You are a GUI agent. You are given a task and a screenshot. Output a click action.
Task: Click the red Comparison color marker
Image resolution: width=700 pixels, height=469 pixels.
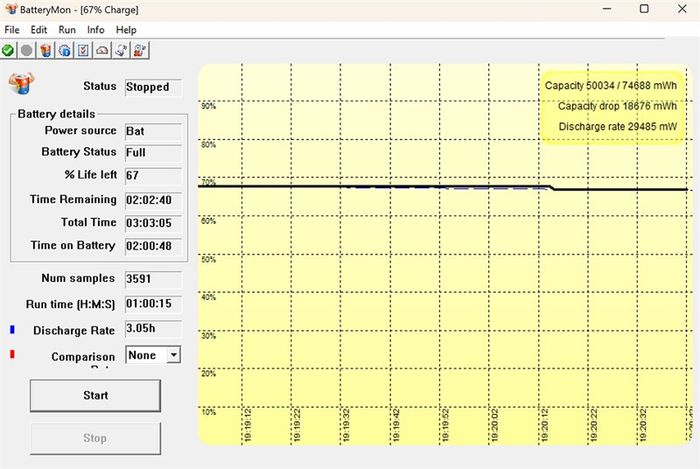coord(12,354)
